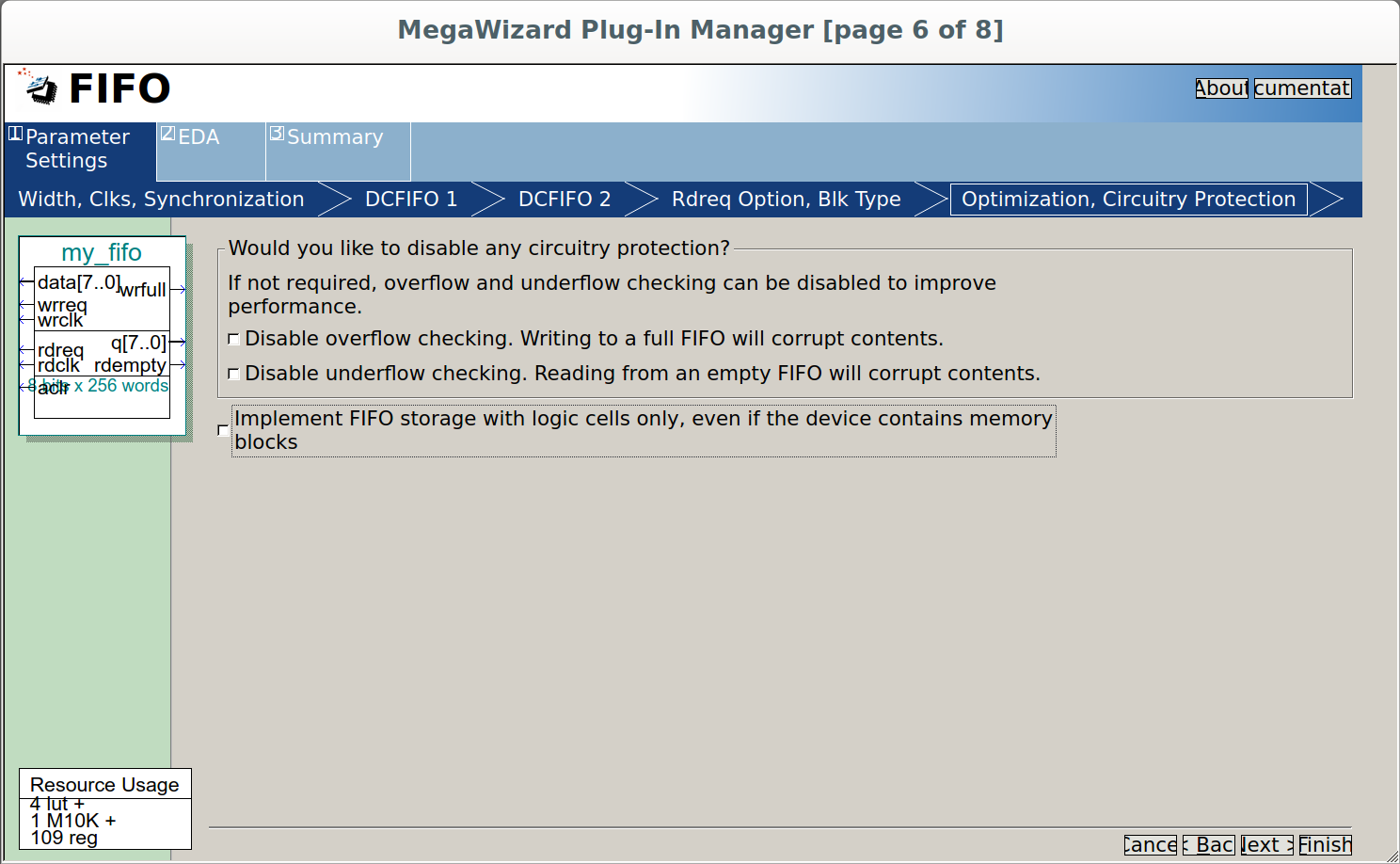Click the Parameter Settings tab number icon
1400x864 pixels.
pos(15,134)
